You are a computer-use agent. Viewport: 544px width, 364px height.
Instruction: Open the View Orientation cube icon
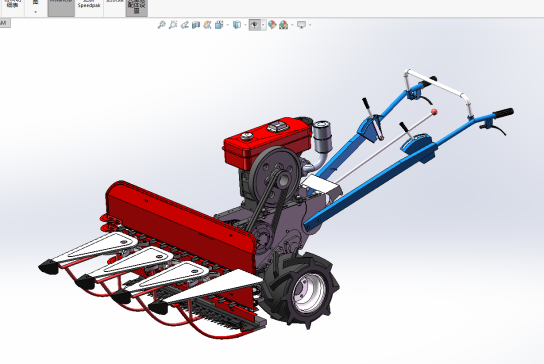click(219, 25)
